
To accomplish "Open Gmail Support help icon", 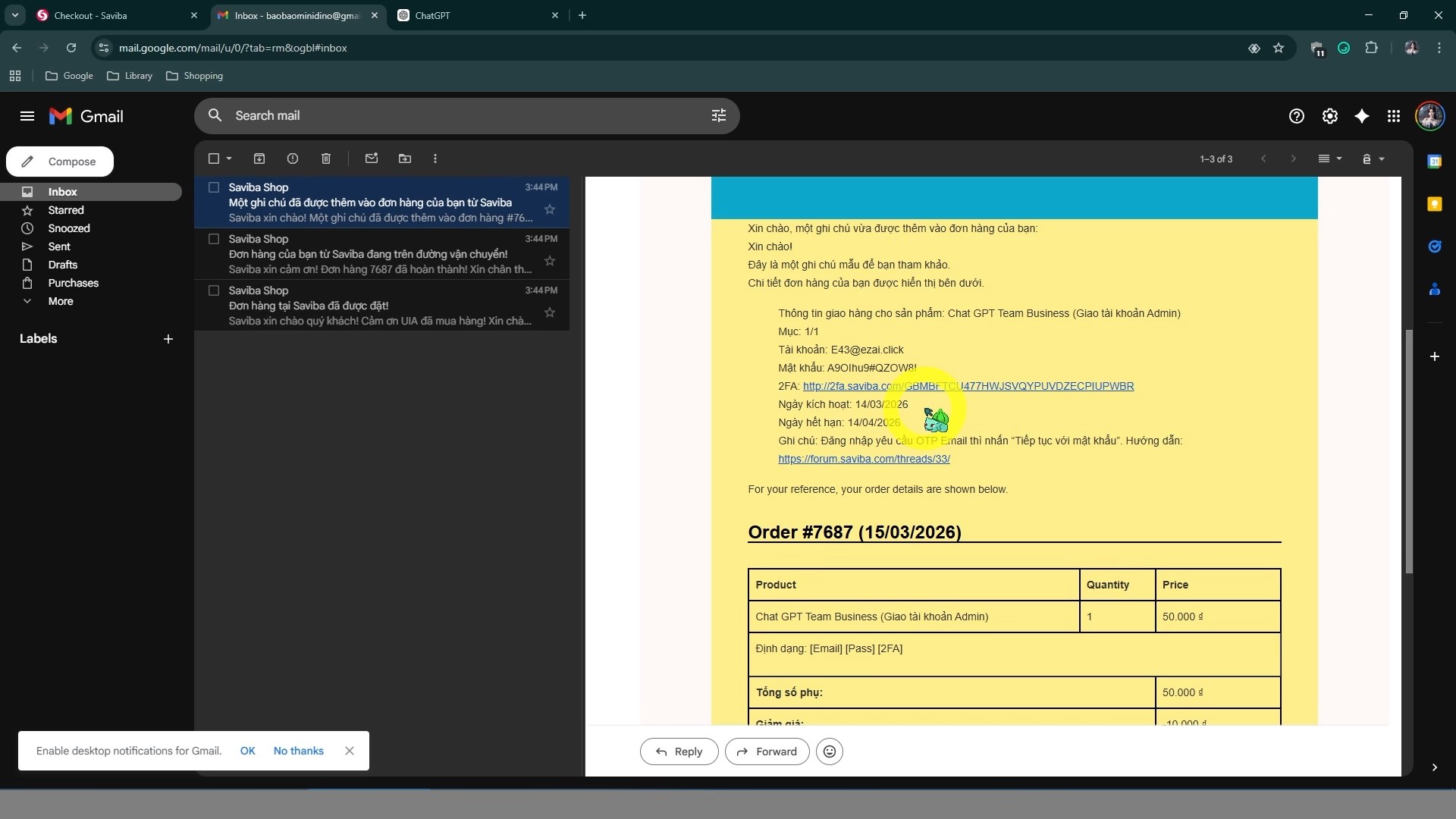I will tap(1296, 116).
